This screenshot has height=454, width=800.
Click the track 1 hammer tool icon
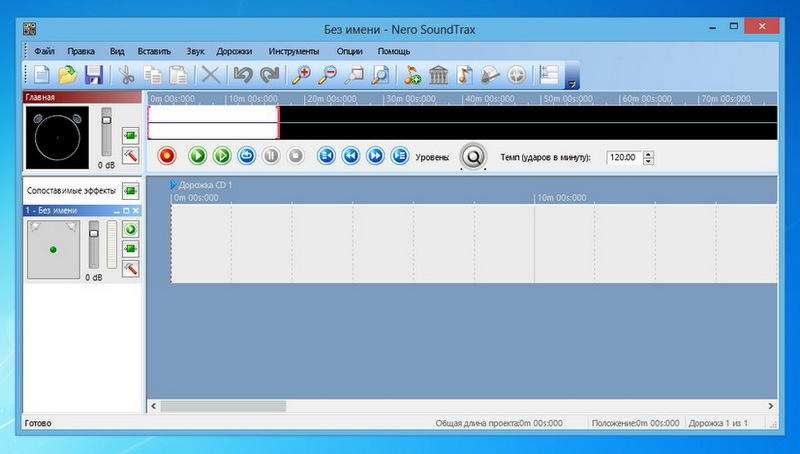tap(131, 269)
